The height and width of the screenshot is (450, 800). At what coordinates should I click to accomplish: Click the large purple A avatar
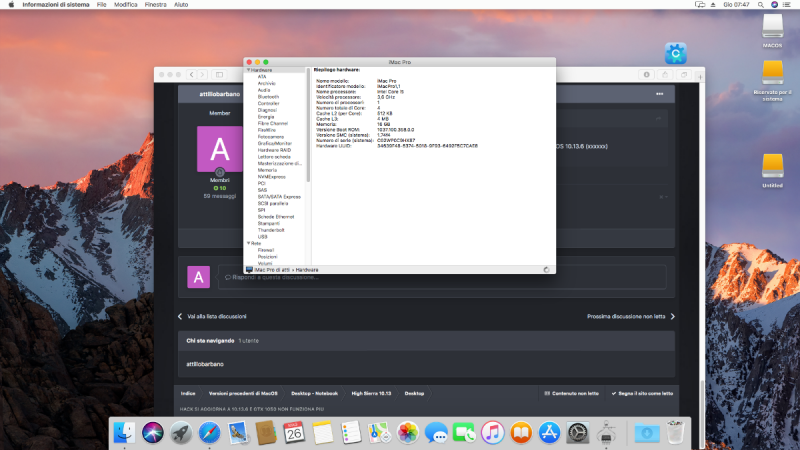220,149
